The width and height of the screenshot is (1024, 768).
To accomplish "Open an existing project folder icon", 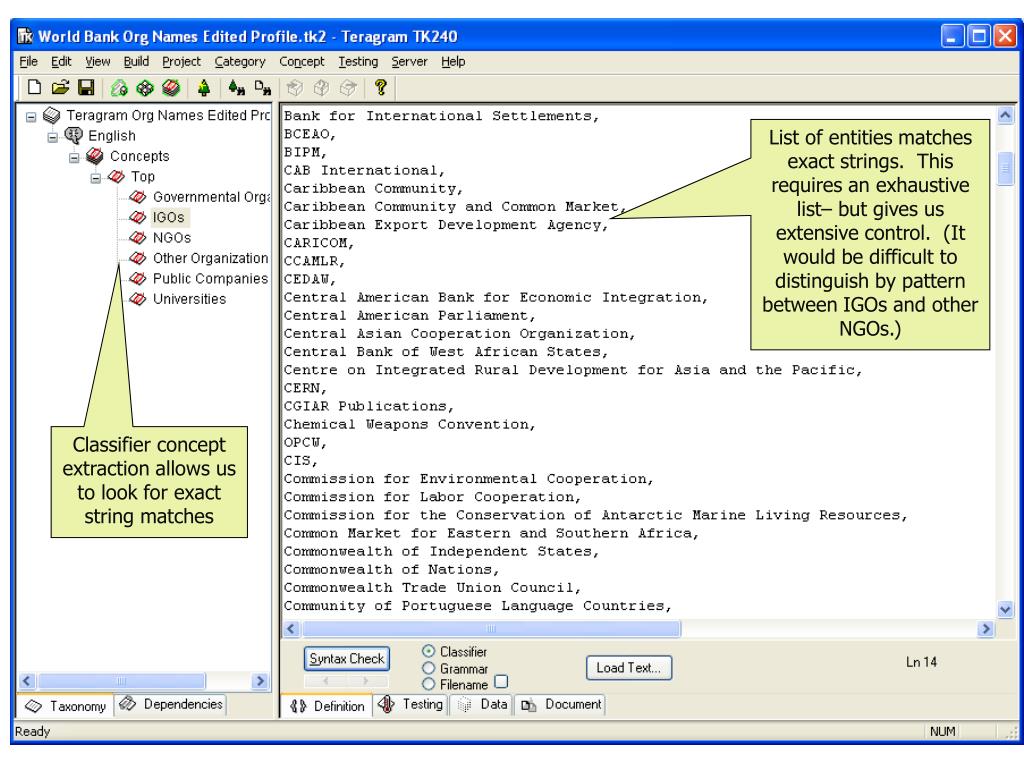I will (x=60, y=87).
